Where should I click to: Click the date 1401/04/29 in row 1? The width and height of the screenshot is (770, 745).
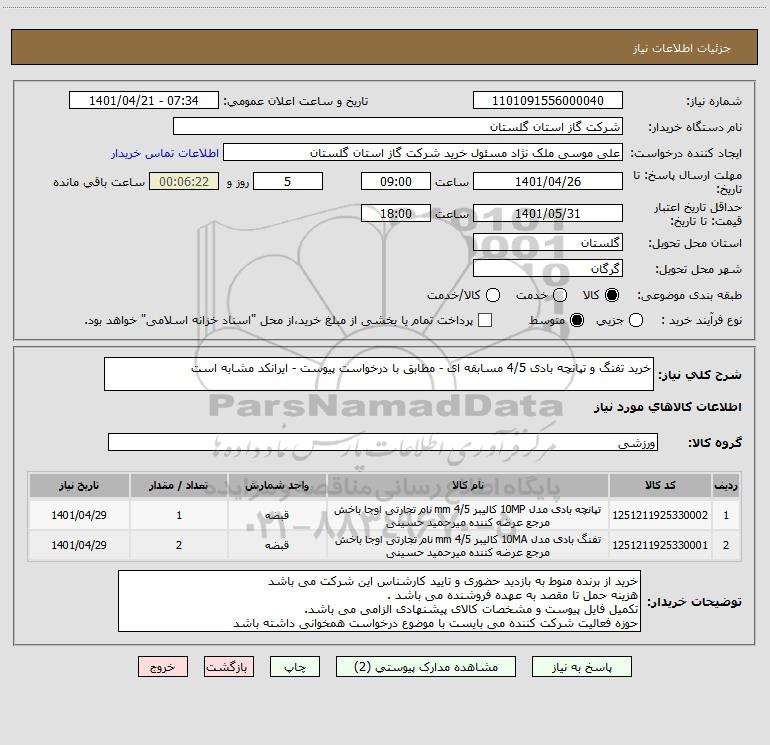coord(79,515)
